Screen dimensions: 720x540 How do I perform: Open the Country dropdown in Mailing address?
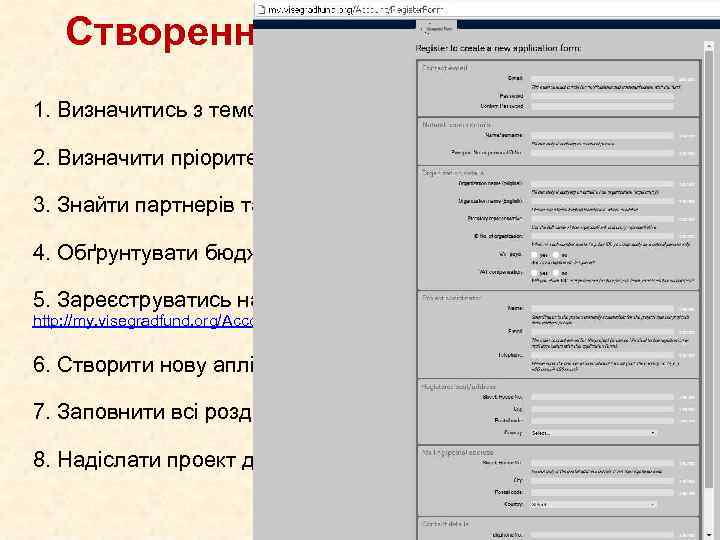click(x=593, y=505)
